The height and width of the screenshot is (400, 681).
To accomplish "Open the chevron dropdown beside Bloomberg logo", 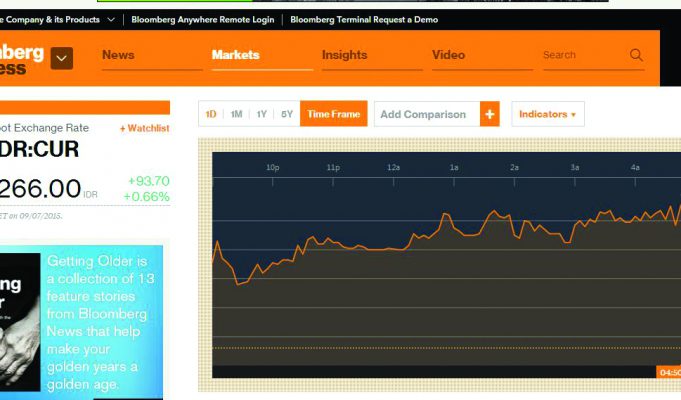I will (x=62, y=59).
